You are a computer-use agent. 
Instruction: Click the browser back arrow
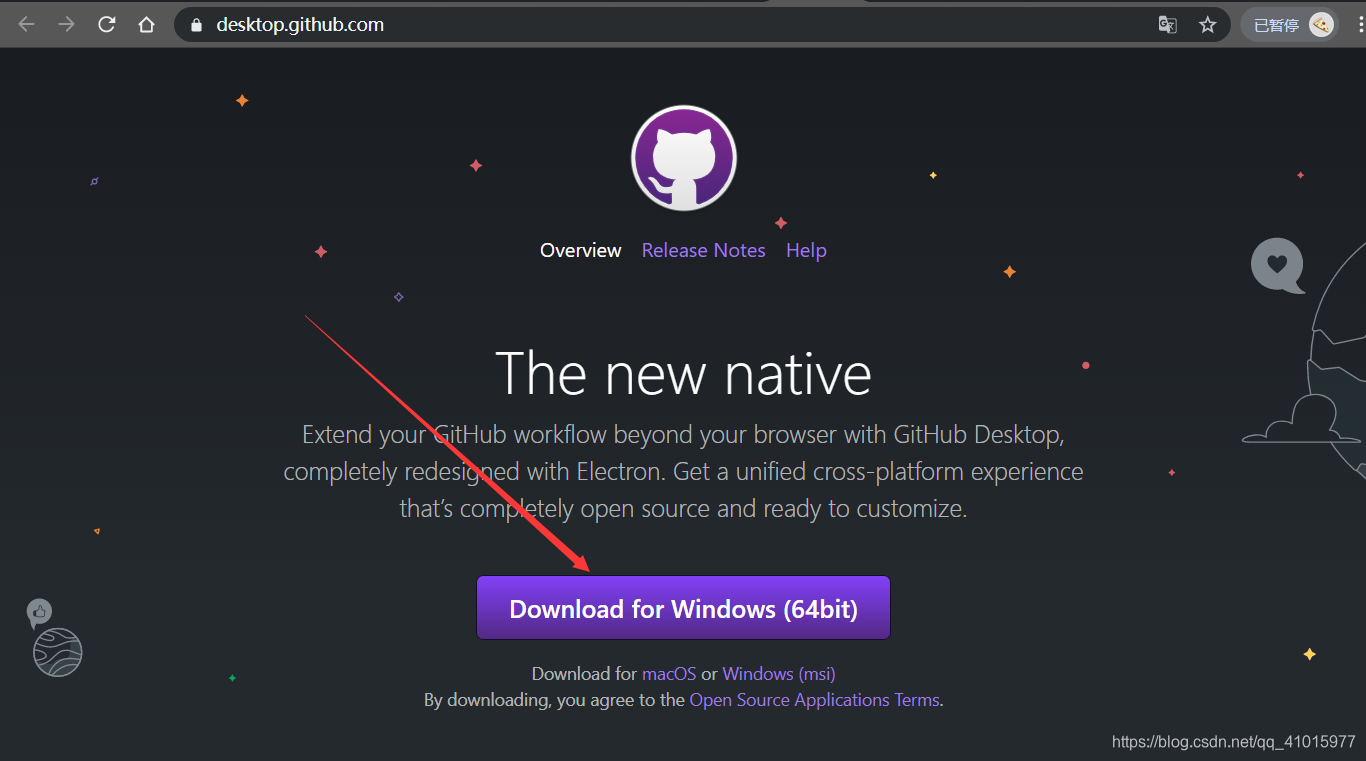27,25
